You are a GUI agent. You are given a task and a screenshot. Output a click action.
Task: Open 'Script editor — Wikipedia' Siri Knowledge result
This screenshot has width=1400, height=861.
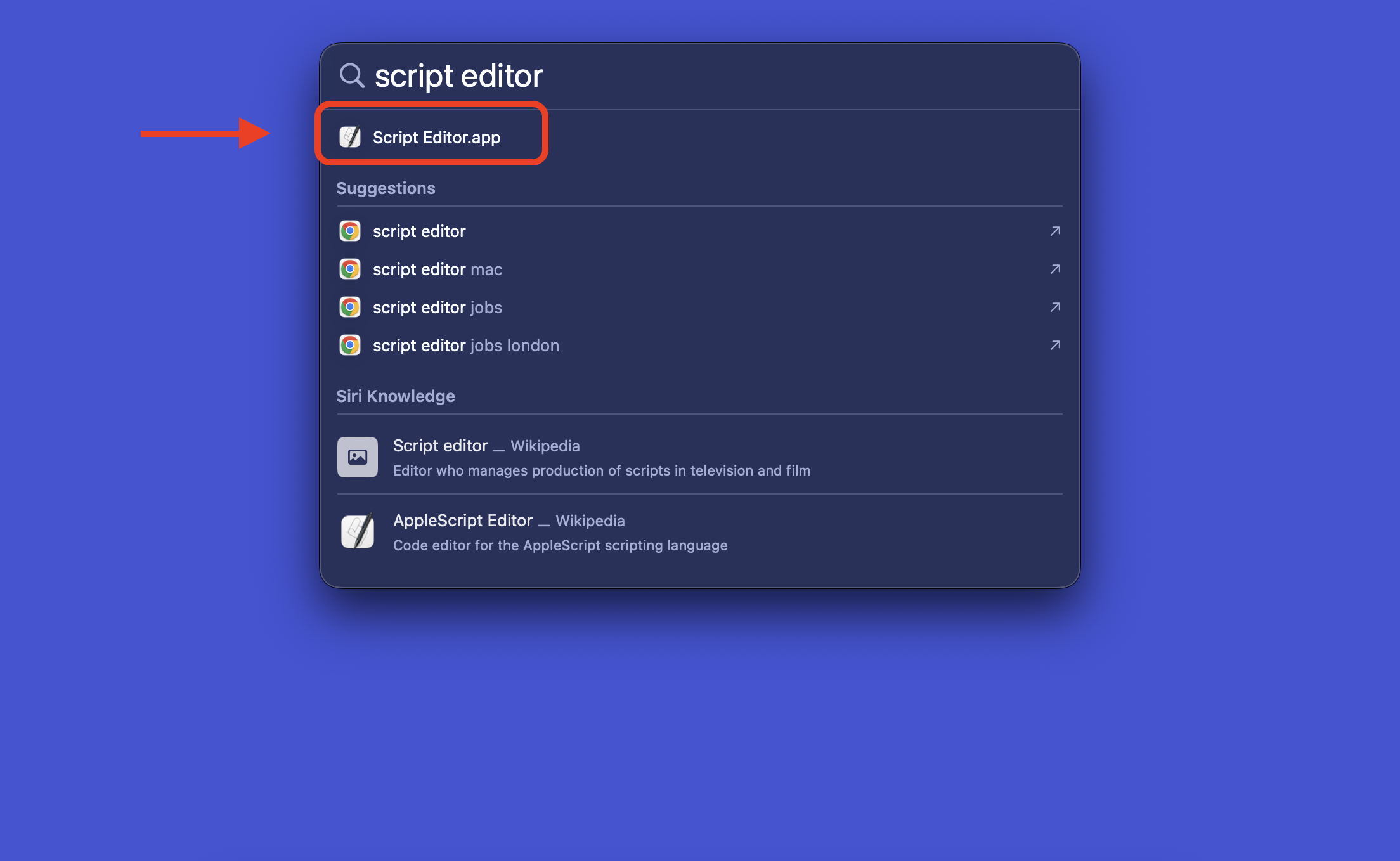point(486,446)
